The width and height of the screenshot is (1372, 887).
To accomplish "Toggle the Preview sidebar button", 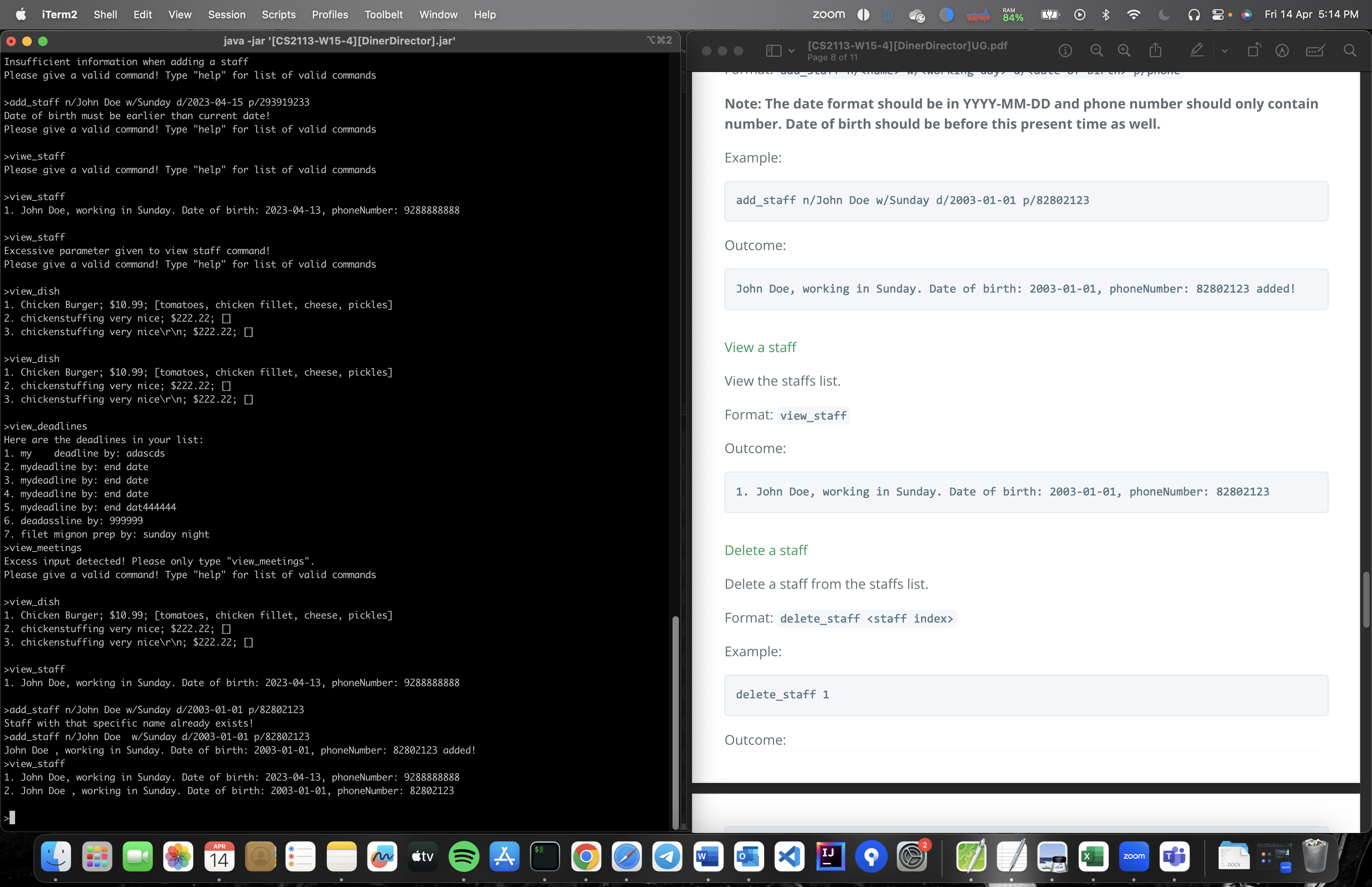I will point(773,51).
